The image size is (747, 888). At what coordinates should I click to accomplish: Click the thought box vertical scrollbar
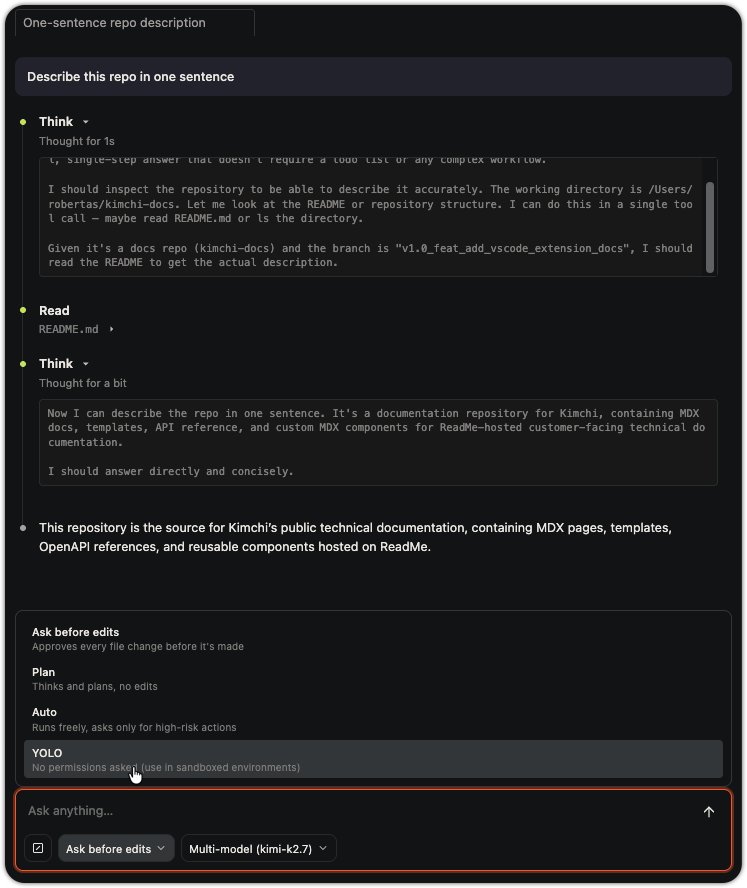tap(710, 227)
